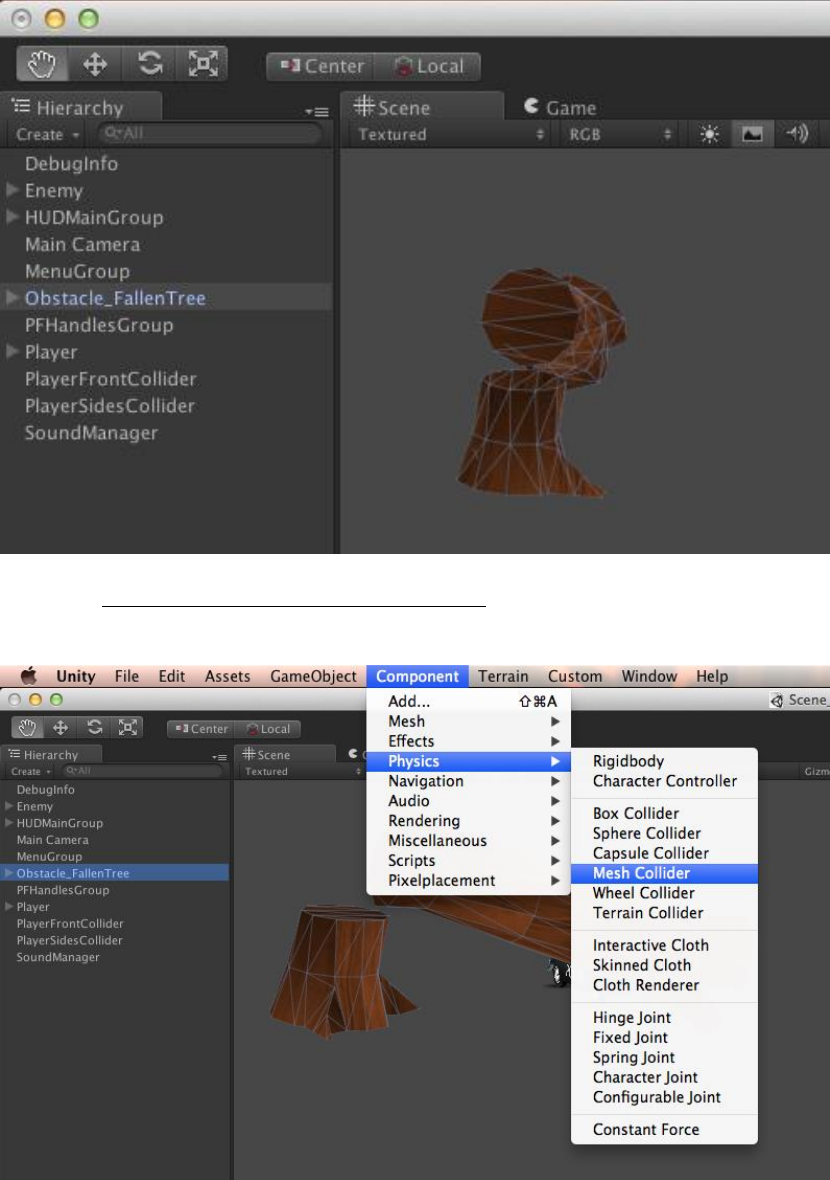Viewport: 830px width, 1180px height.
Task: Open the Create dropdown in upper Hierarchy
Action: [x=47, y=135]
